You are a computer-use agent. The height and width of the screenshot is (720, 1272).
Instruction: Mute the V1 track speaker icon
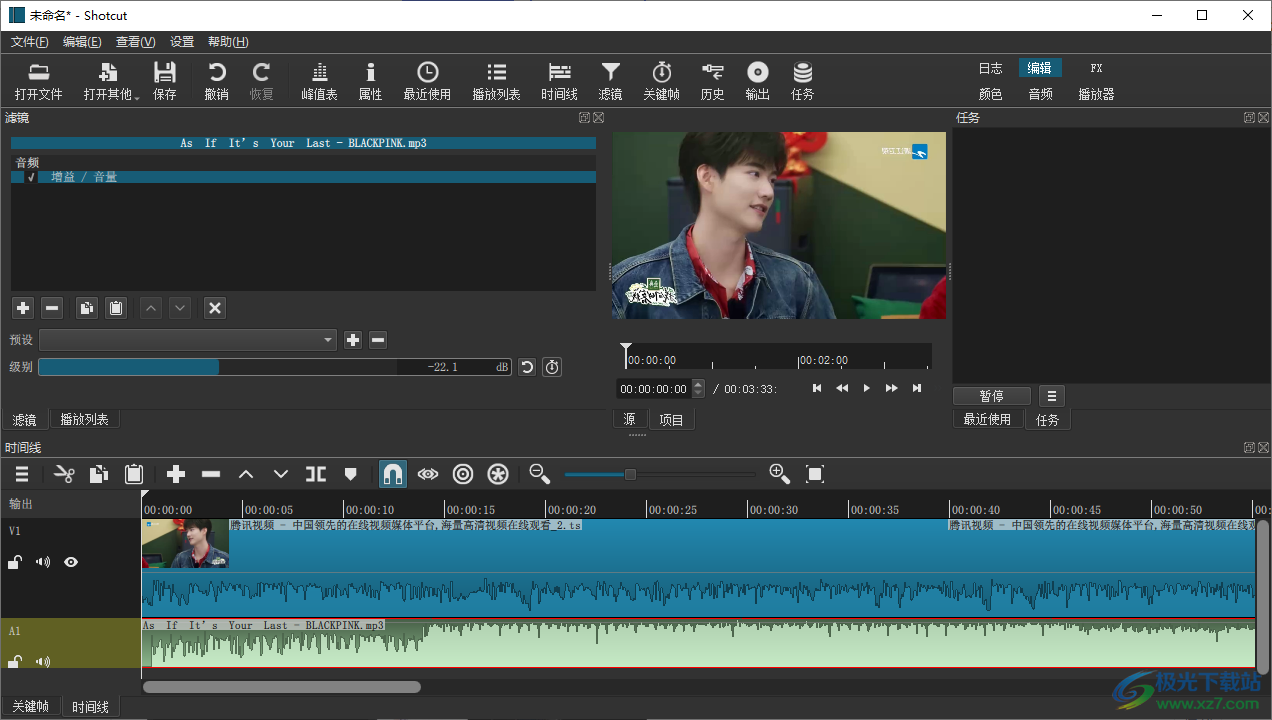[x=43, y=562]
